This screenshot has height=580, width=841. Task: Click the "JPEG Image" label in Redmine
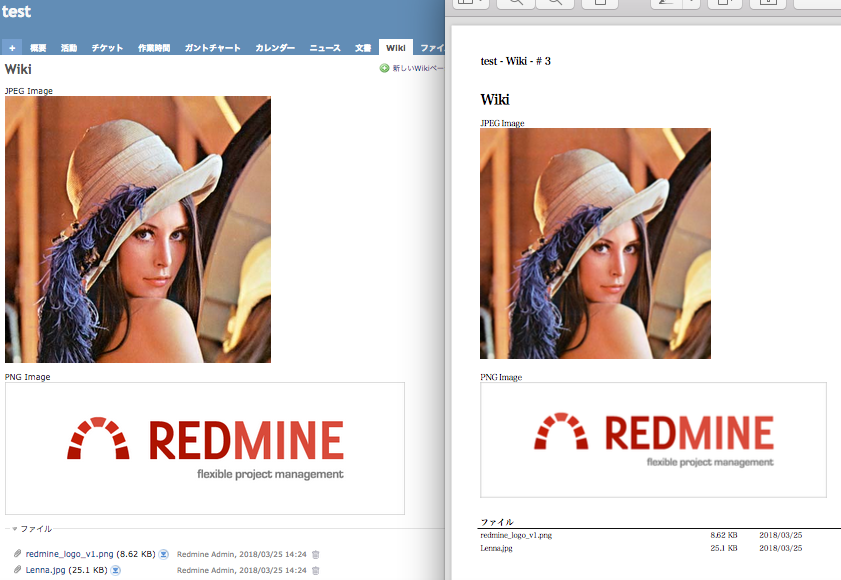click(x=29, y=91)
